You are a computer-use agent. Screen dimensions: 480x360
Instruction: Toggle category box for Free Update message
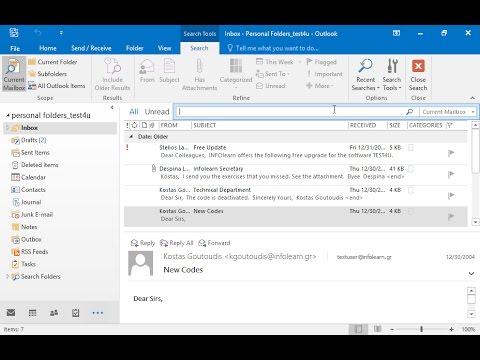[x=411, y=148]
